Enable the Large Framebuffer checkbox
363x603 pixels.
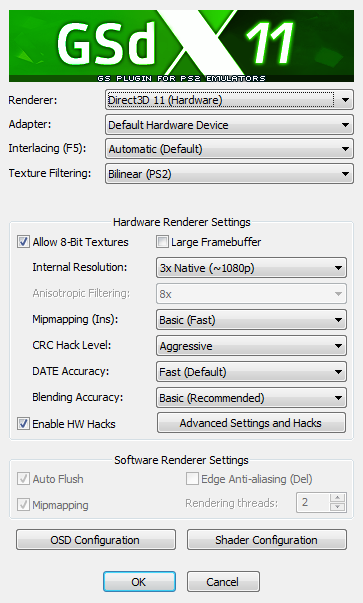pos(162,242)
